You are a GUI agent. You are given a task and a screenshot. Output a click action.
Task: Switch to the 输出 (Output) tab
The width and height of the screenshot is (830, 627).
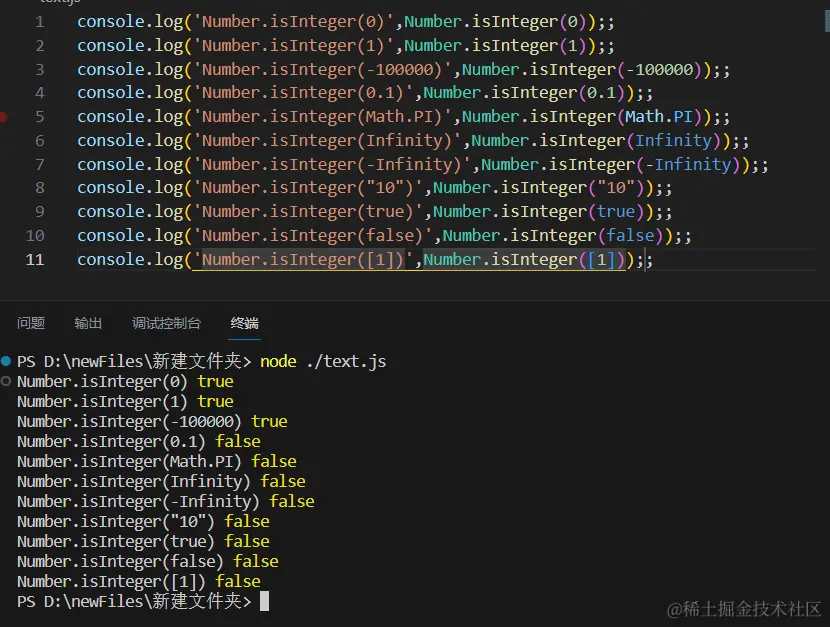pos(88,323)
